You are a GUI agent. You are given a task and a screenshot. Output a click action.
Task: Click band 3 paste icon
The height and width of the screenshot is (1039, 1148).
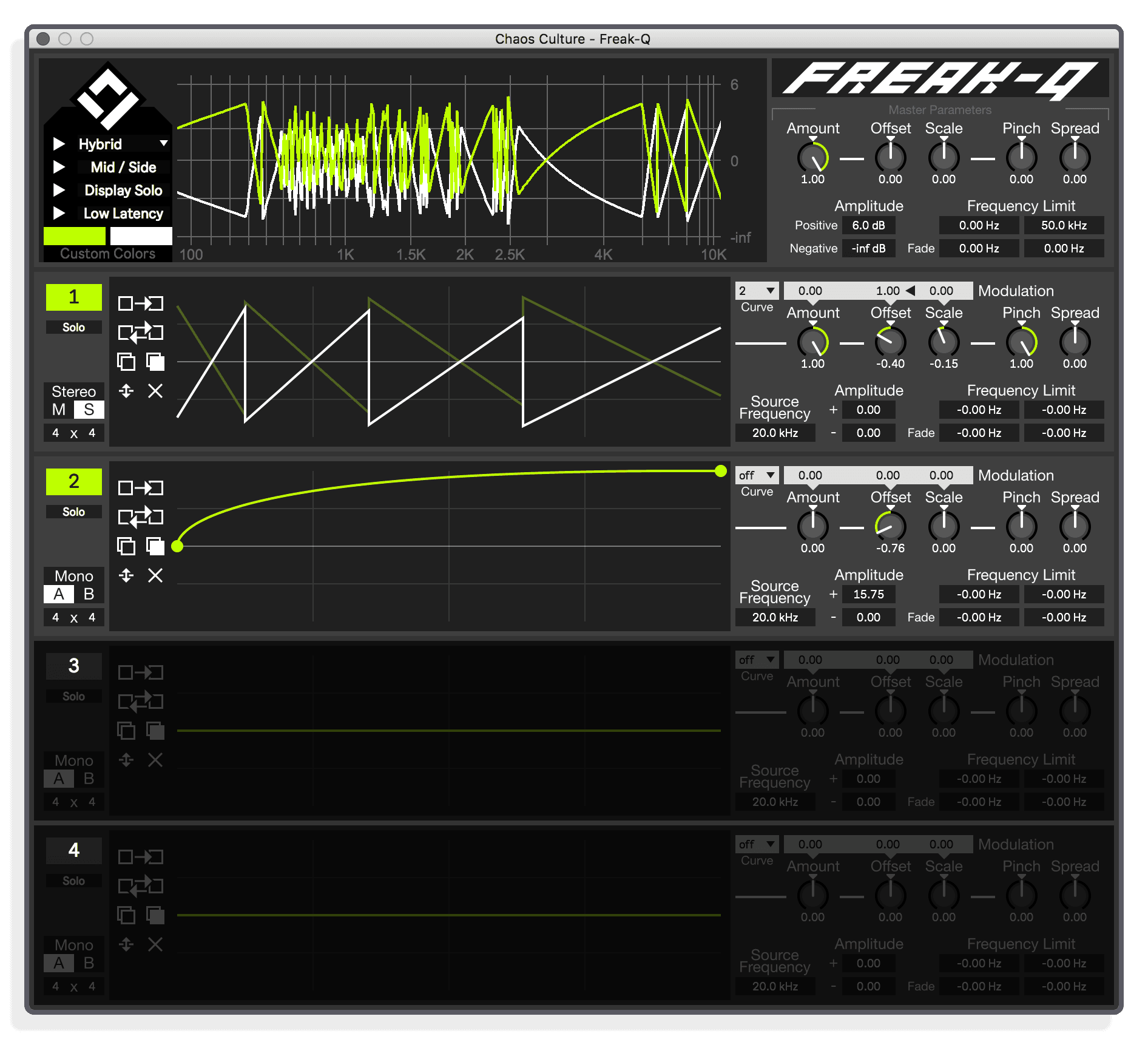[155, 731]
